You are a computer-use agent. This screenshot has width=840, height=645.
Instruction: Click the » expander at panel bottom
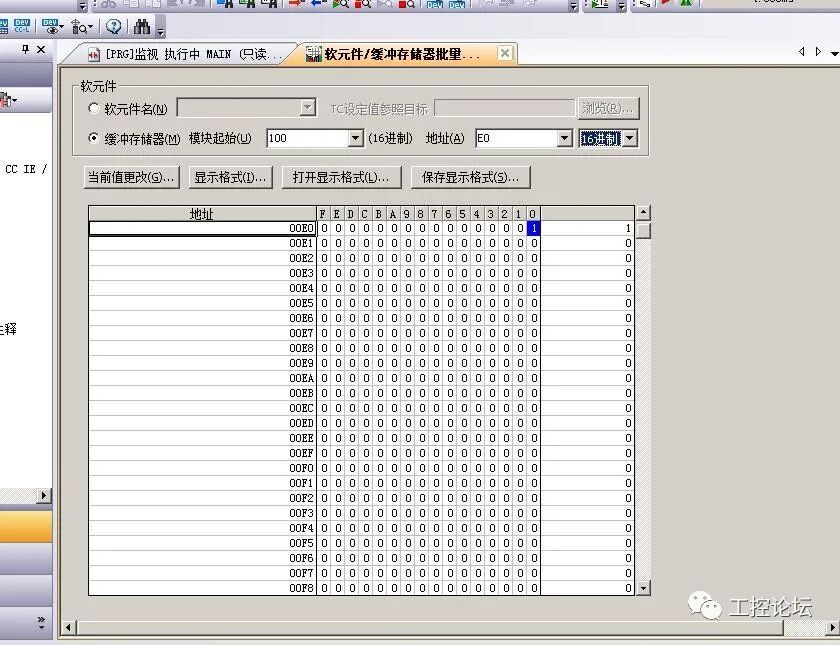click(41, 622)
